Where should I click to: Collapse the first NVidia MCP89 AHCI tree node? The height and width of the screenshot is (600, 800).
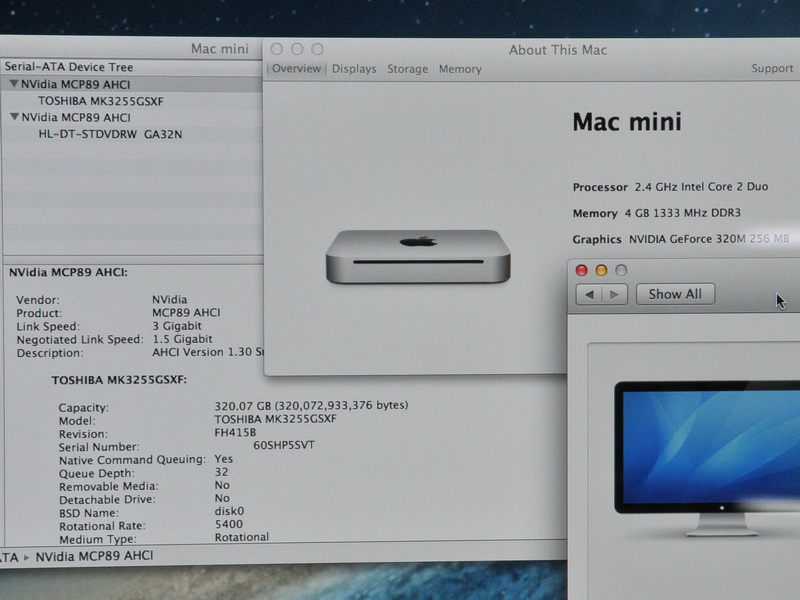click(14, 84)
